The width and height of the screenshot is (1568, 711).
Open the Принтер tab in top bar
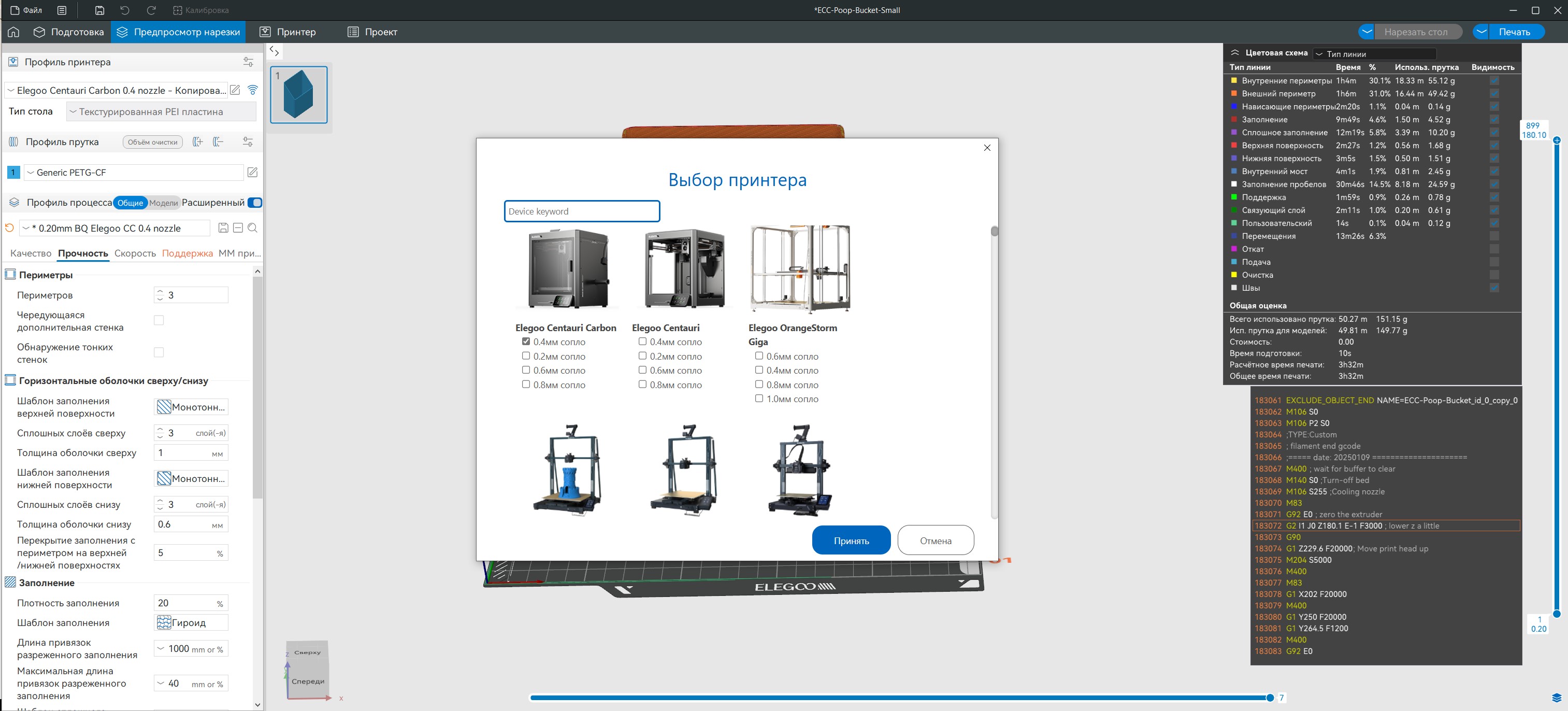click(288, 32)
